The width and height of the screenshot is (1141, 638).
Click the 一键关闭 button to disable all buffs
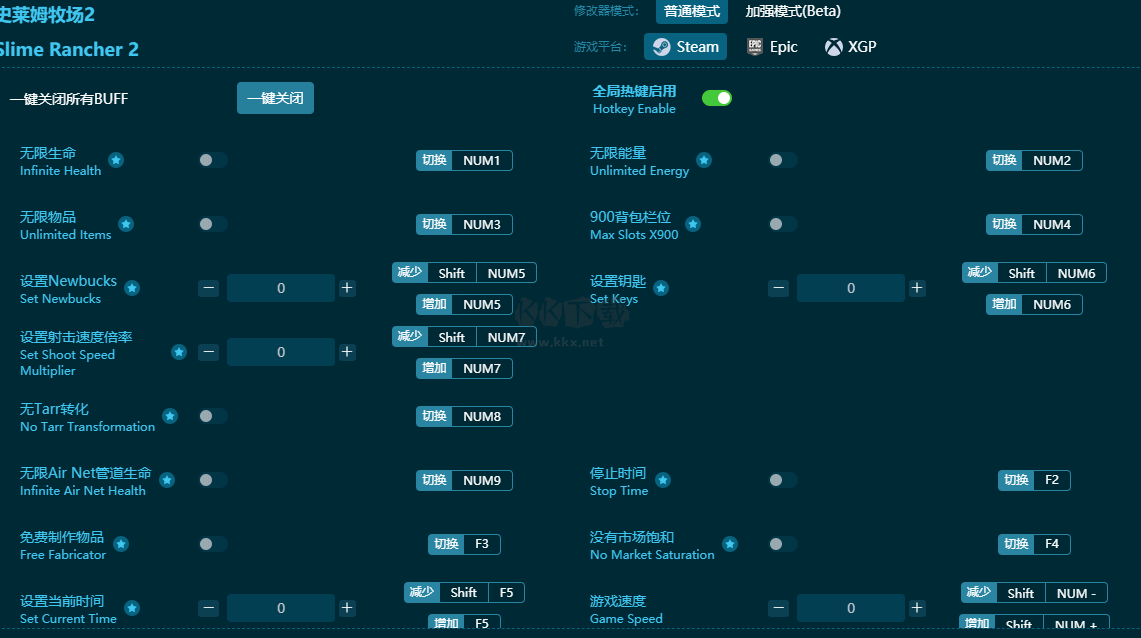(275, 98)
